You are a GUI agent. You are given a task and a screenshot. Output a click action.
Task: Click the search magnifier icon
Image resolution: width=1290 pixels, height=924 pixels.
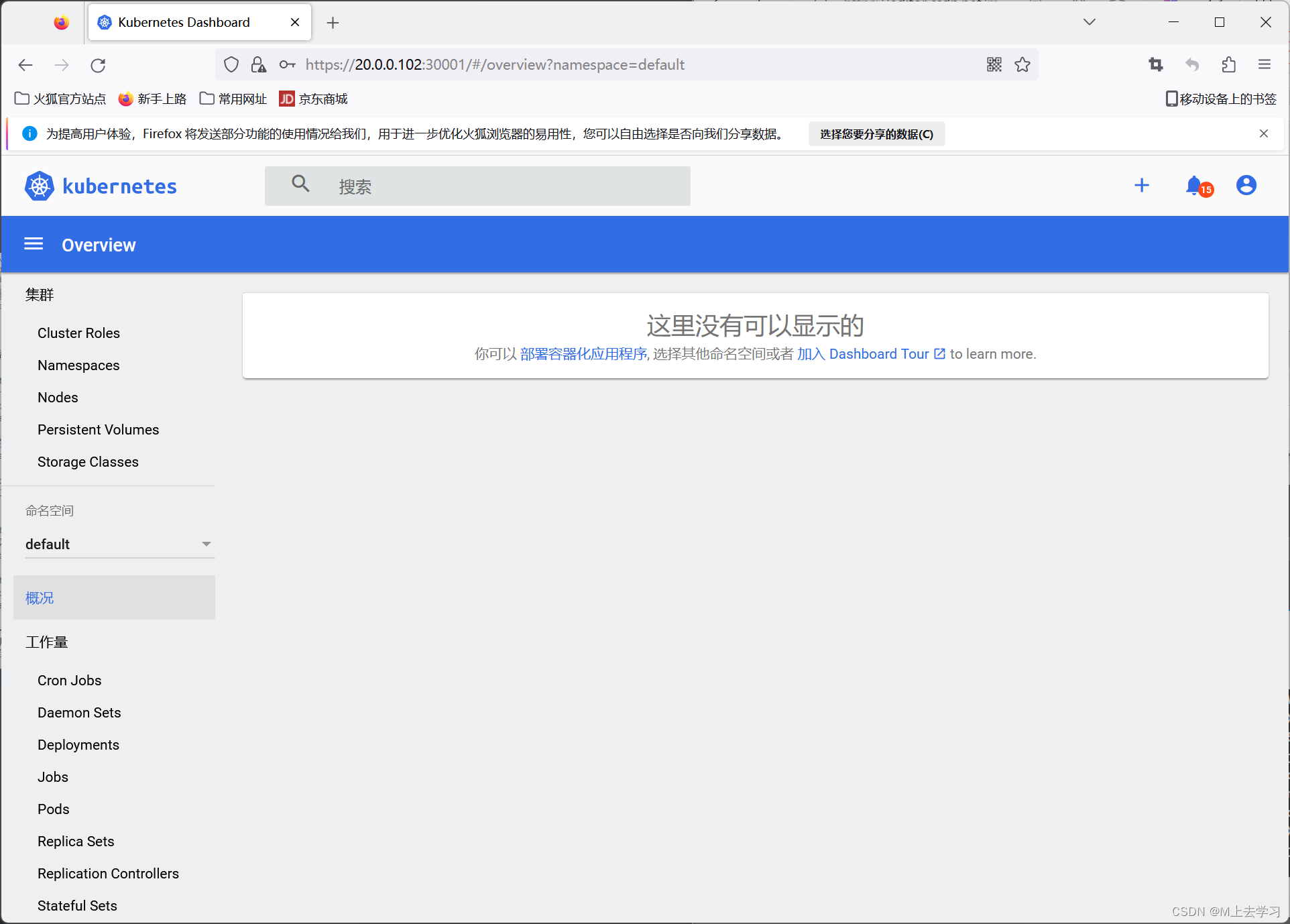[x=300, y=184]
